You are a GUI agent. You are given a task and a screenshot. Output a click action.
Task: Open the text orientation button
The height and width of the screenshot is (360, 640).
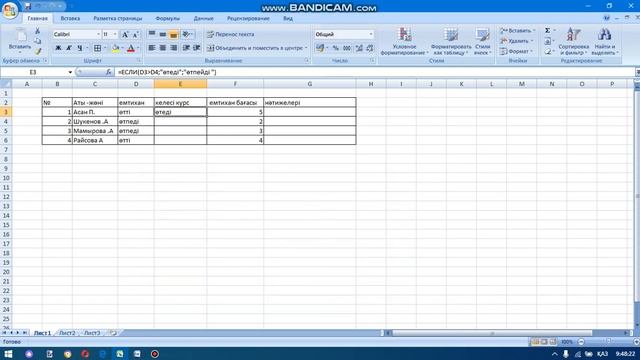(x=187, y=34)
